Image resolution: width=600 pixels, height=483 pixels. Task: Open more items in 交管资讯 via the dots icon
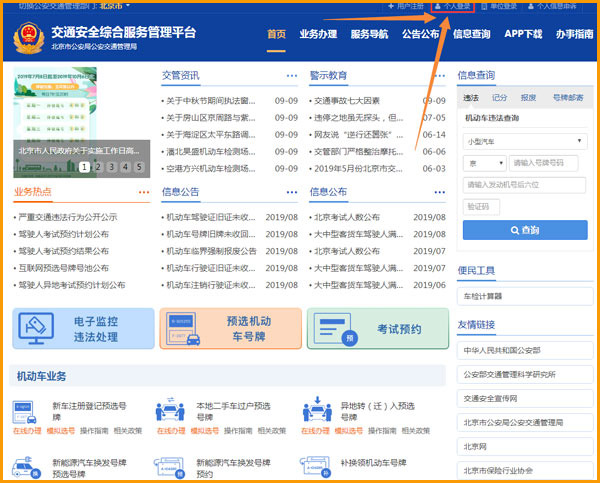point(292,76)
